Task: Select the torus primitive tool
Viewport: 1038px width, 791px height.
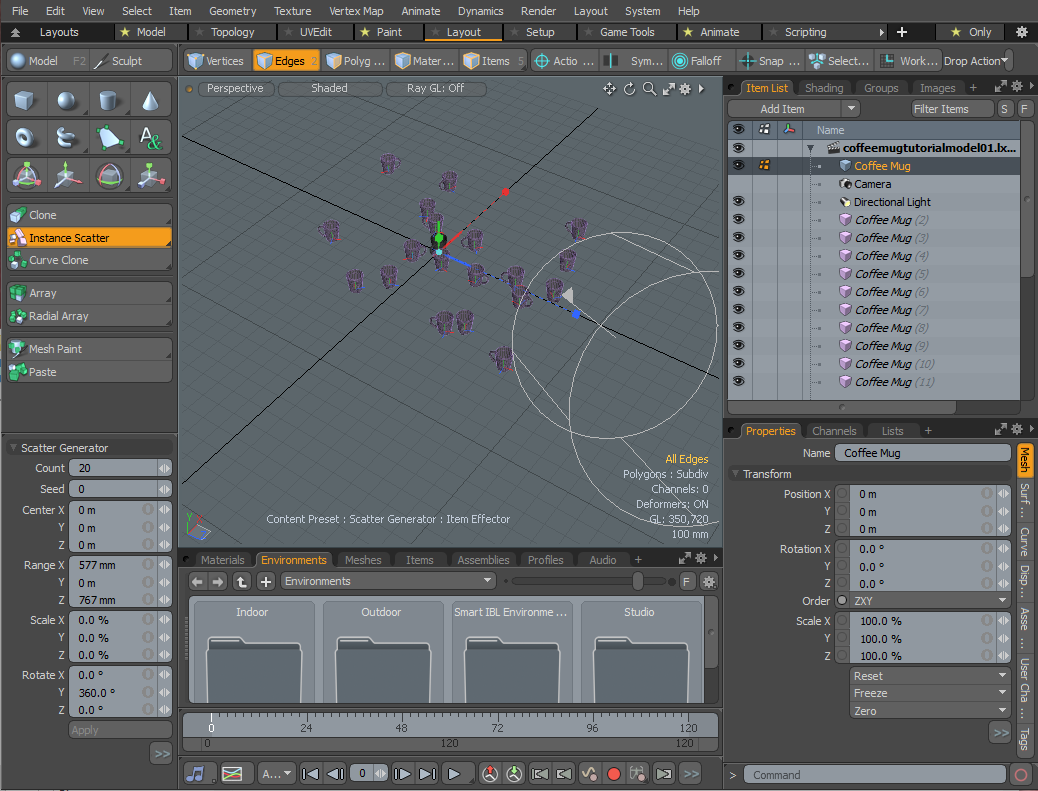Action: [x=26, y=137]
